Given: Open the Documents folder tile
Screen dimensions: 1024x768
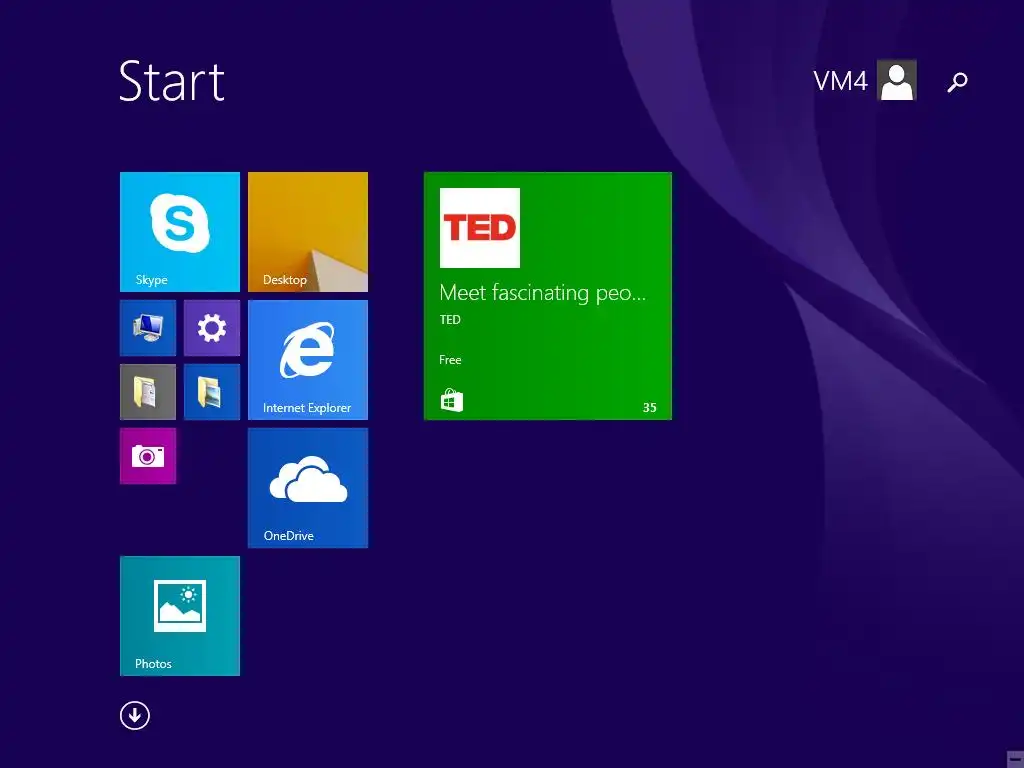Looking at the screenshot, I should click(148, 392).
